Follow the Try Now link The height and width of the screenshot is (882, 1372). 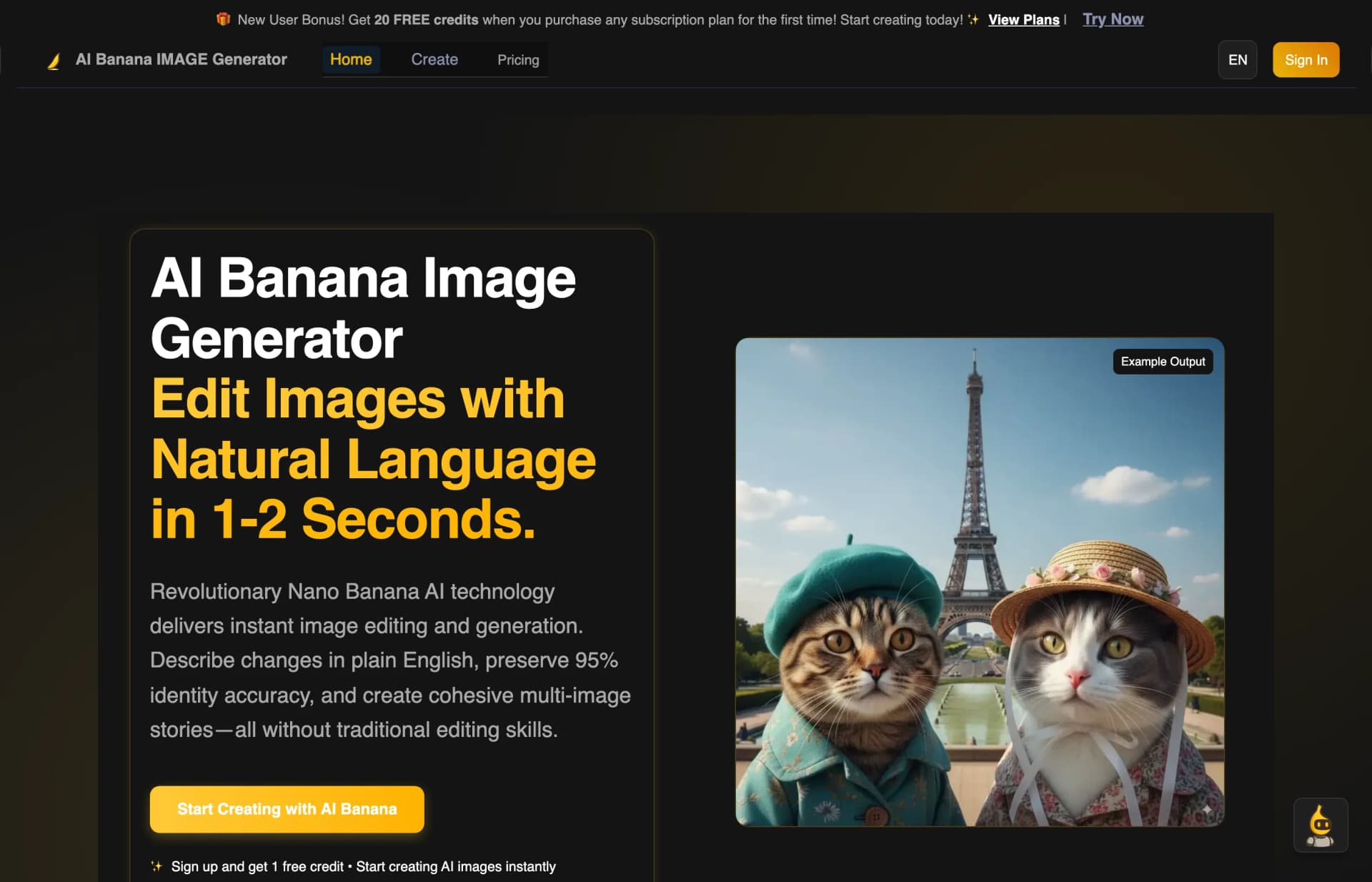[1113, 19]
